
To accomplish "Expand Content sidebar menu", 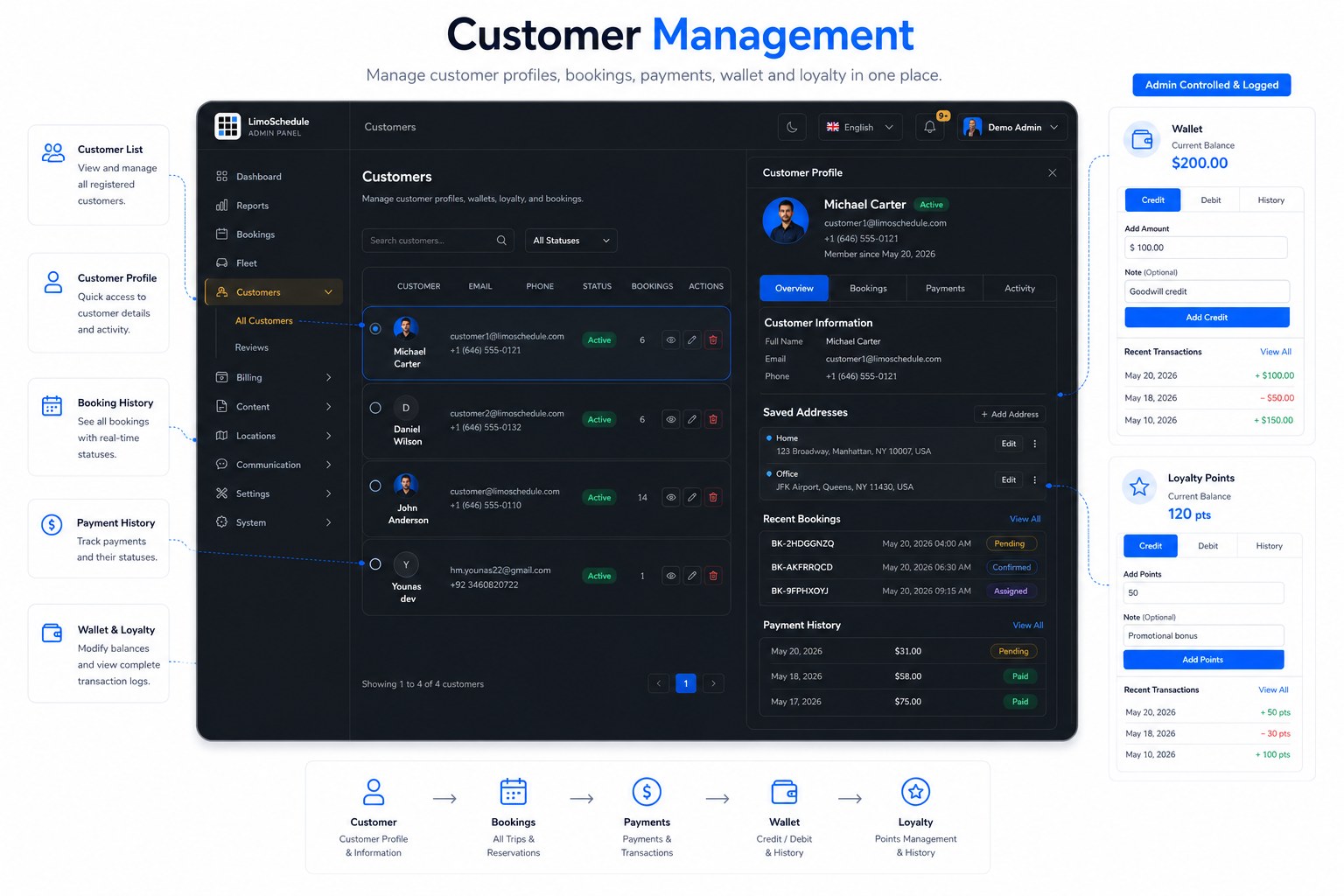I will 328,407.
